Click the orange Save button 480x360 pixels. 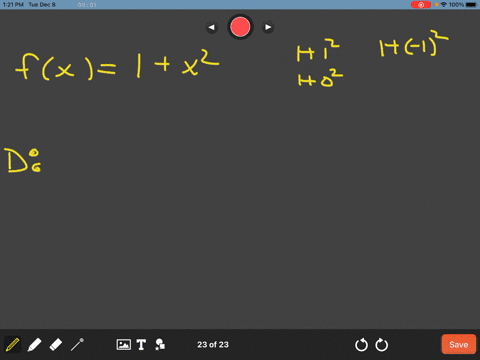click(459, 344)
